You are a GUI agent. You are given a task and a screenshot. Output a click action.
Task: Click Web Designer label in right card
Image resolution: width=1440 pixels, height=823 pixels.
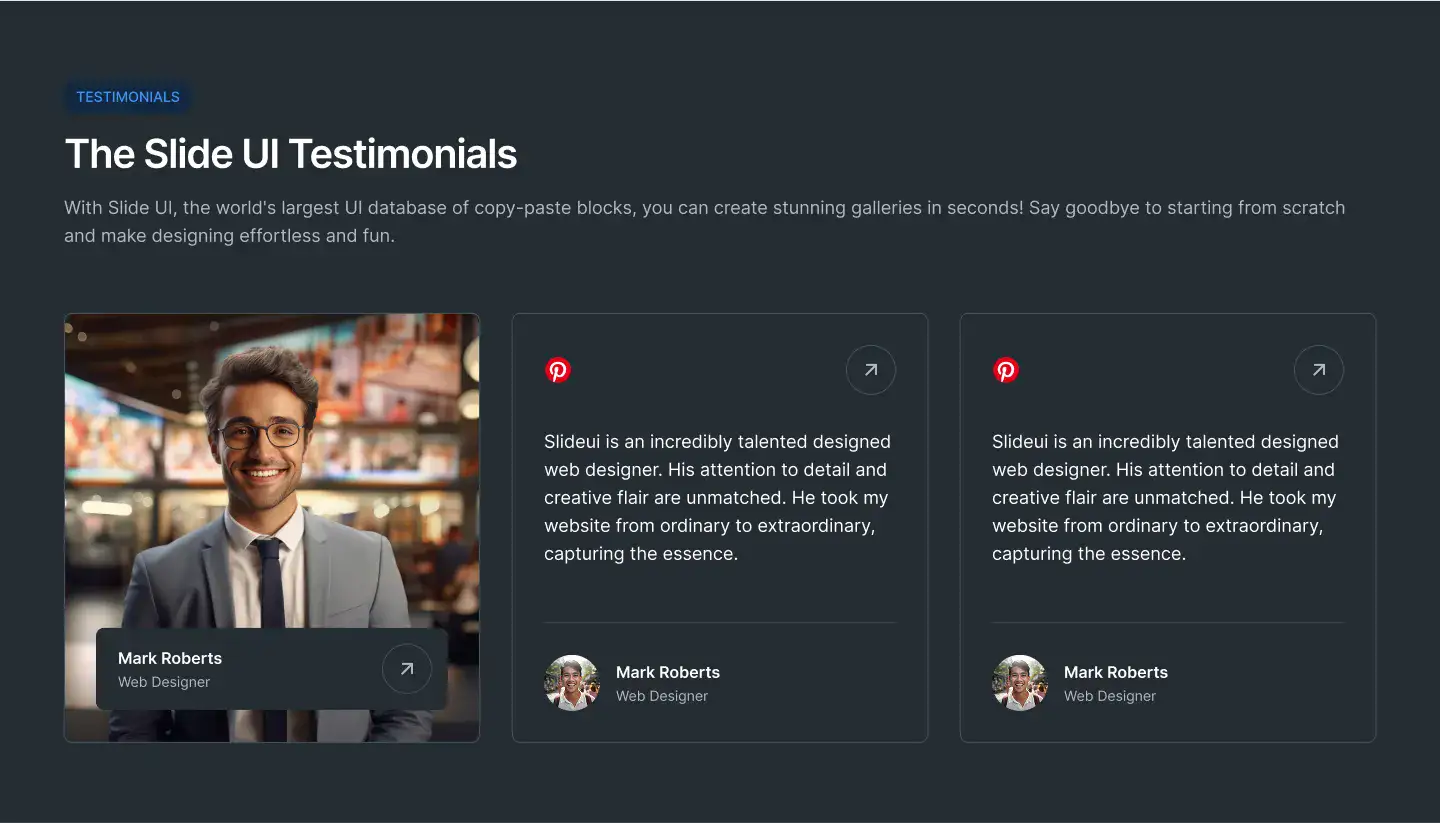coord(1110,696)
